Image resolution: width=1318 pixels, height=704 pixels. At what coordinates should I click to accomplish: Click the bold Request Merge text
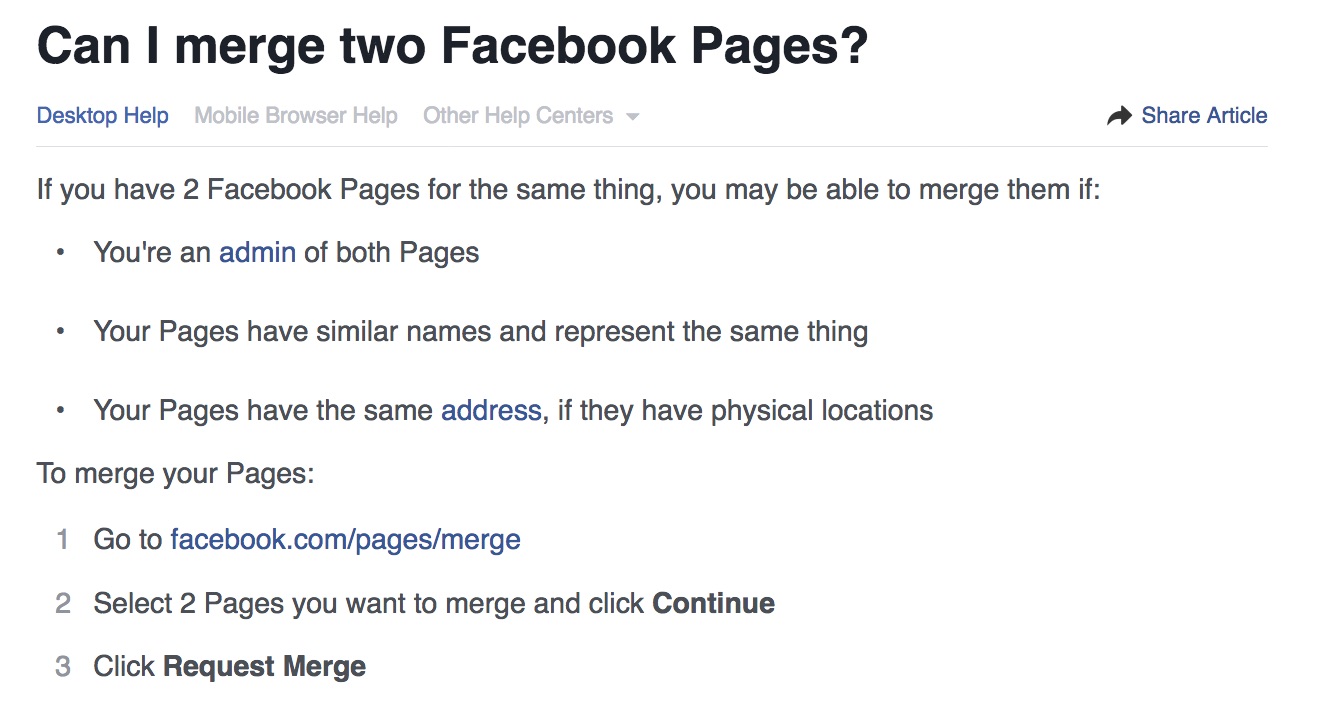(264, 667)
